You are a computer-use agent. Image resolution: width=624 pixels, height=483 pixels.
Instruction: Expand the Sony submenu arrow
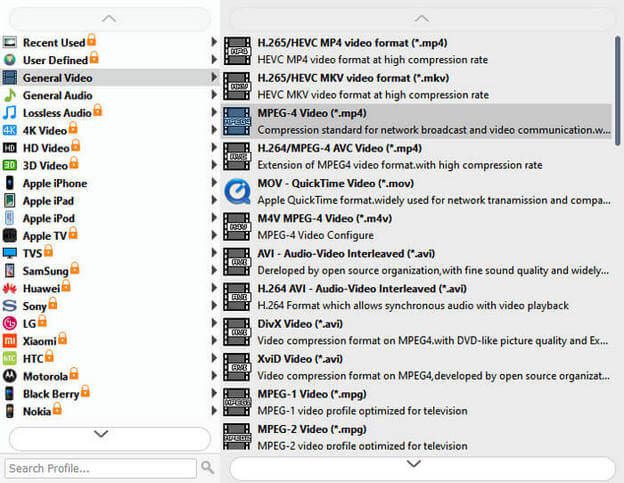coord(214,306)
